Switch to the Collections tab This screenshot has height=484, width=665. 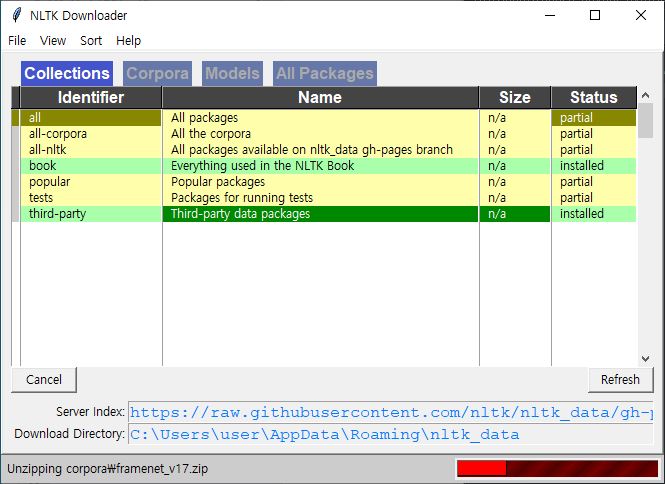coord(67,73)
